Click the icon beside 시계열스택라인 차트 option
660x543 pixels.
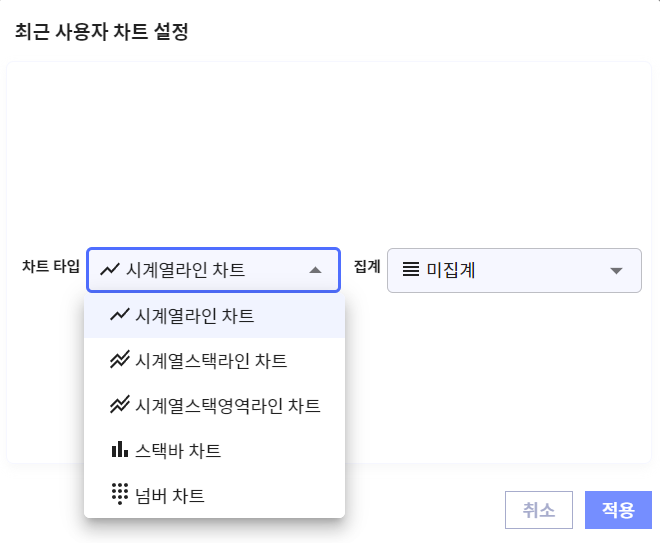[120, 360]
